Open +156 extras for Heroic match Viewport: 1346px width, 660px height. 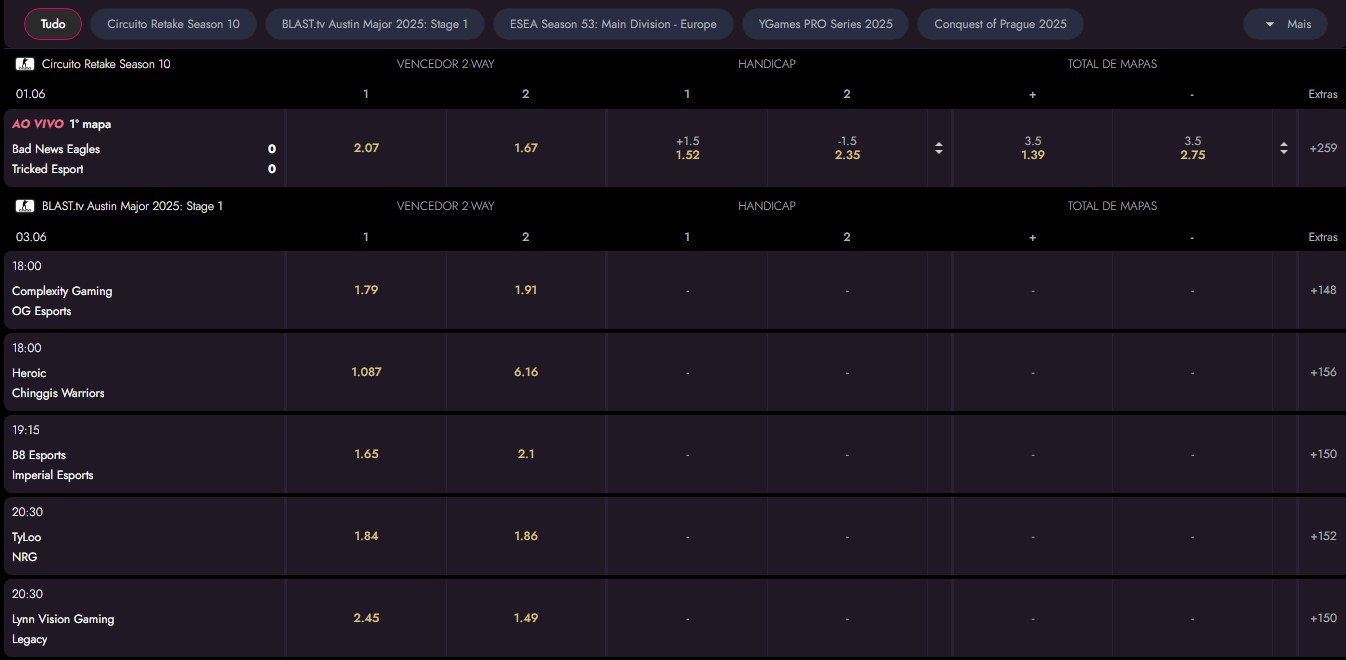coord(1323,372)
